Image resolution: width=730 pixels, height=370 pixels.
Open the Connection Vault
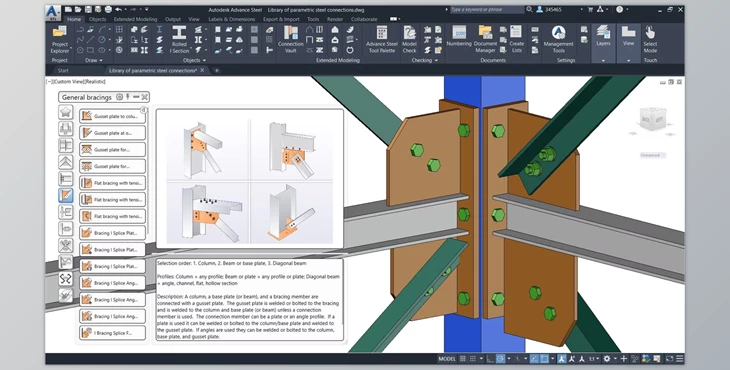[x=291, y=39]
